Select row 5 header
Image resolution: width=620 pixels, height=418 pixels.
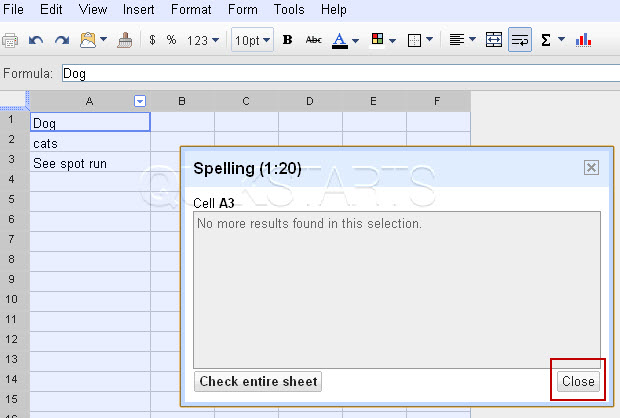(14, 200)
